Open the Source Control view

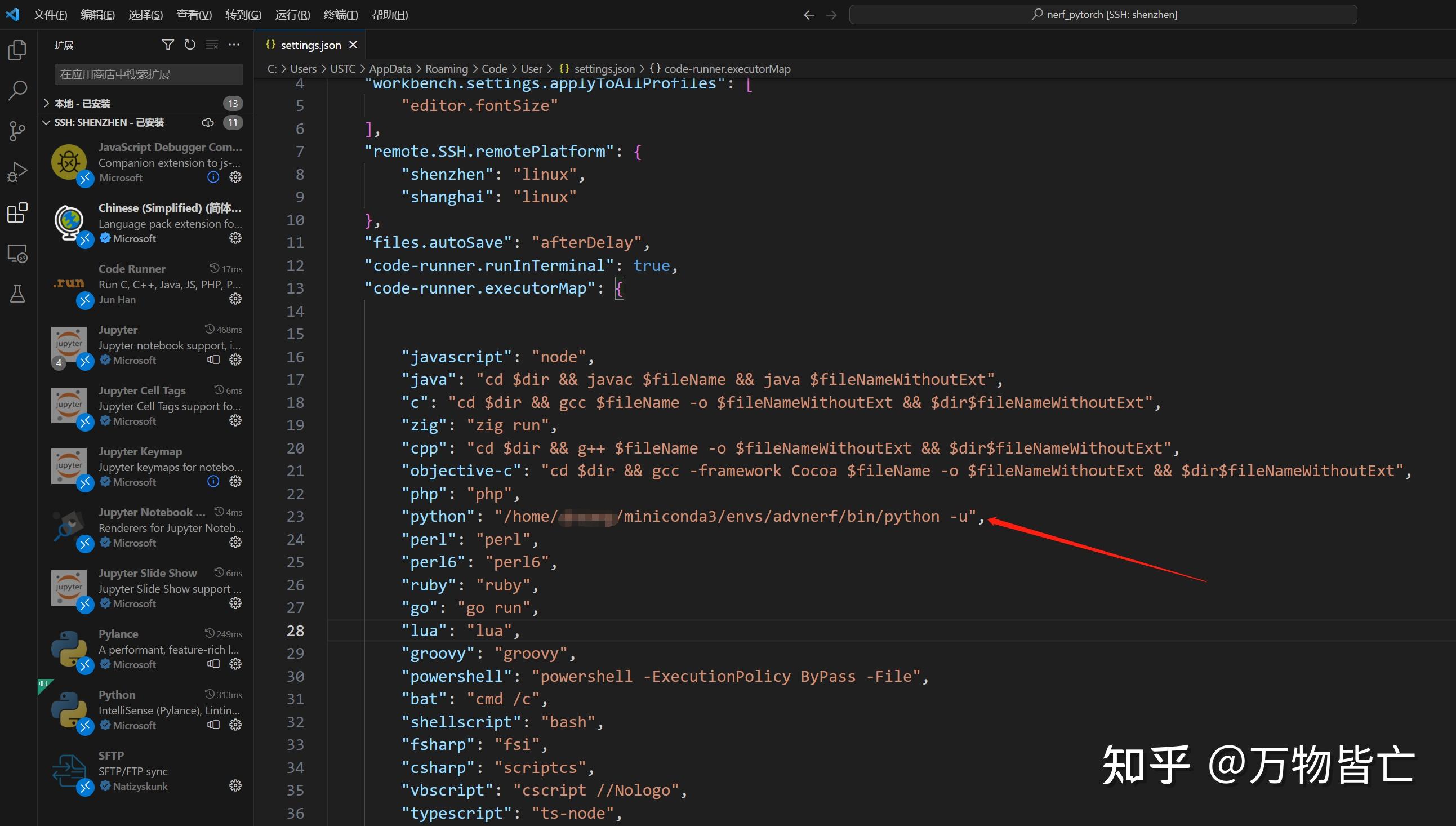click(x=17, y=131)
